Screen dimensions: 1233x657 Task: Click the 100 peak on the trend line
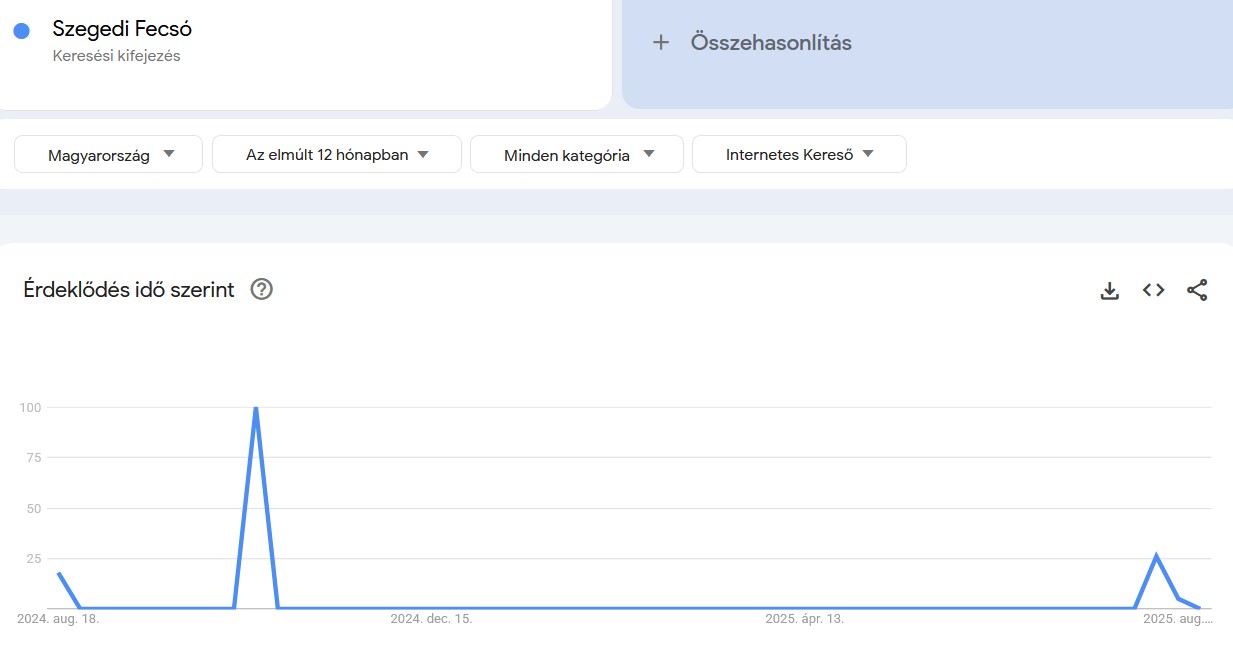(x=256, y=407)
